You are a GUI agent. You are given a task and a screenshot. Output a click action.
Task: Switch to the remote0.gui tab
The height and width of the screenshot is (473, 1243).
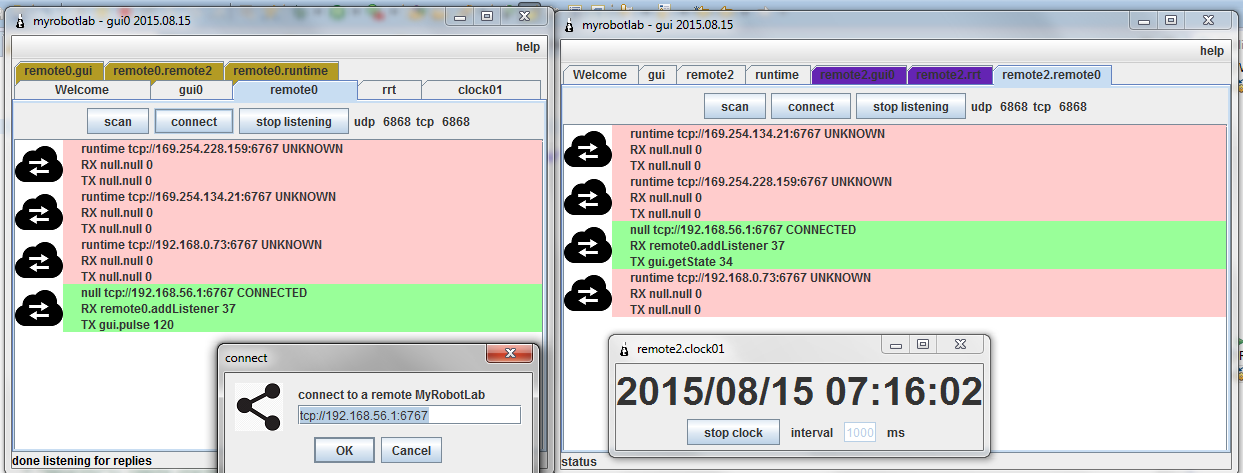tap(59, 71)
